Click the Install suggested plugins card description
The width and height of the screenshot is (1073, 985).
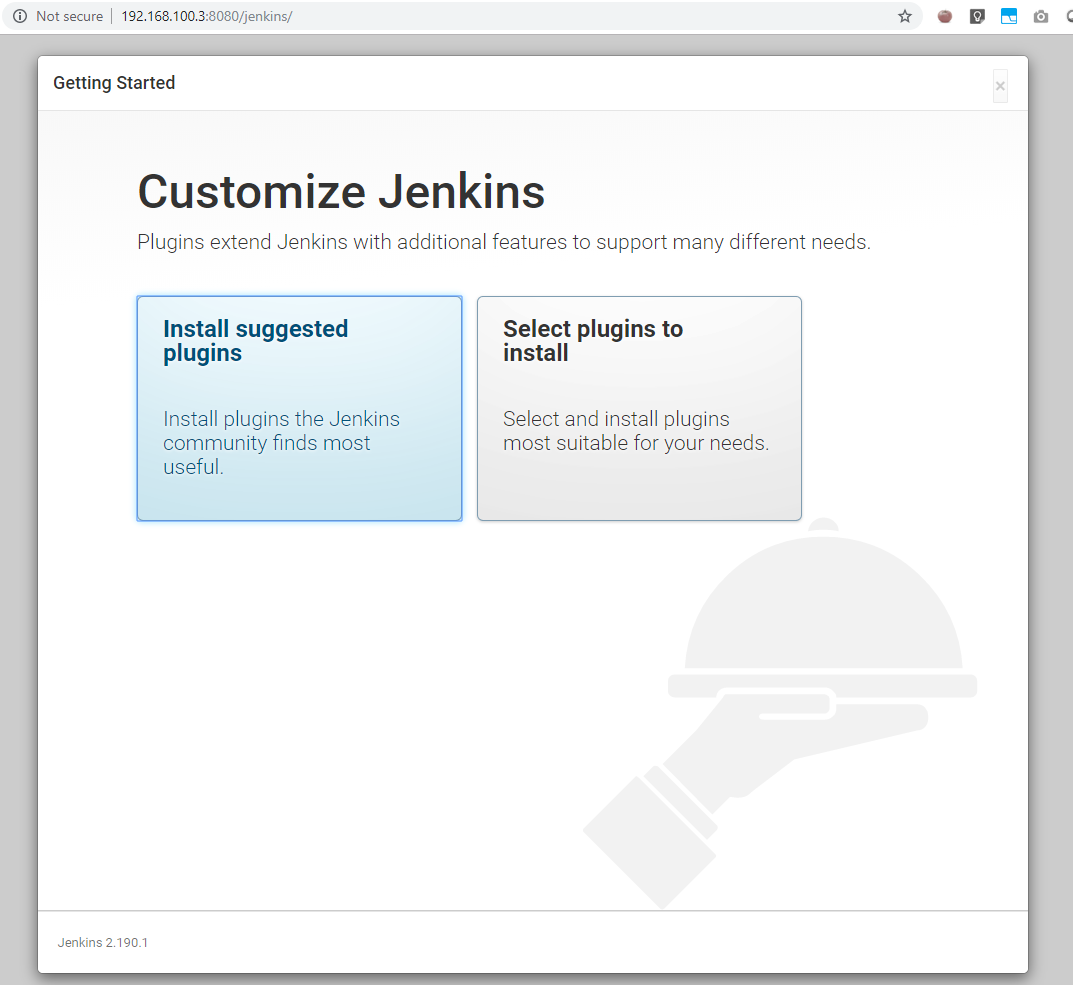pyautogui.click(x=281, y=443)
